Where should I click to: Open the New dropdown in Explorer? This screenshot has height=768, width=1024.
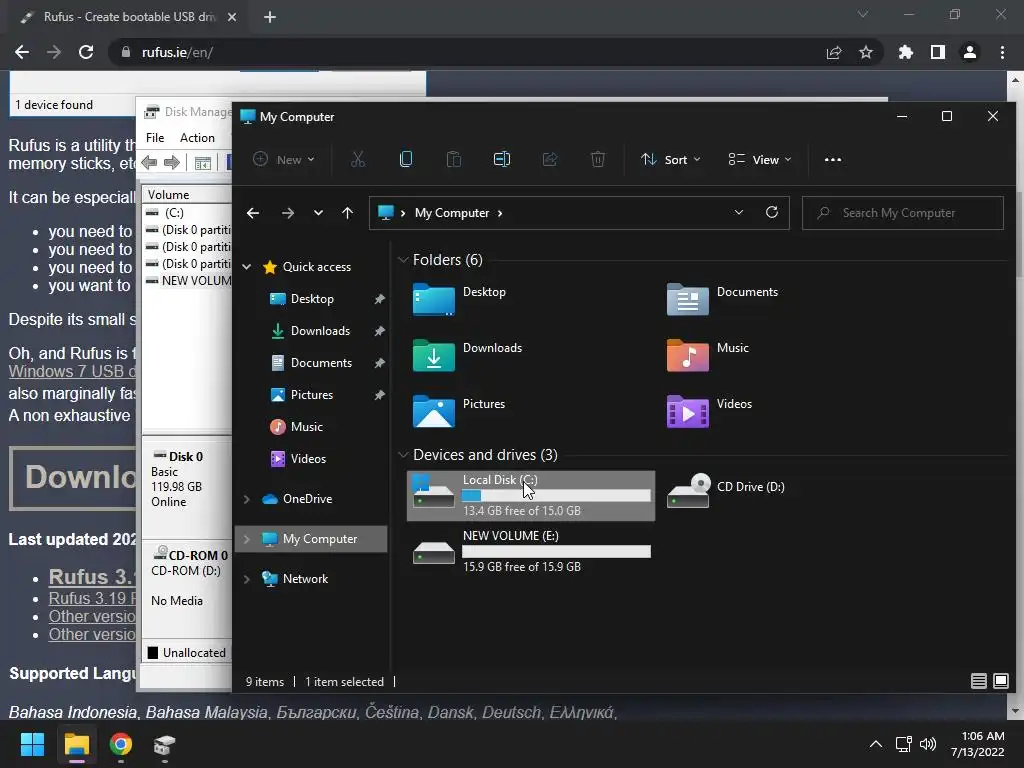[x=283, y=159]
